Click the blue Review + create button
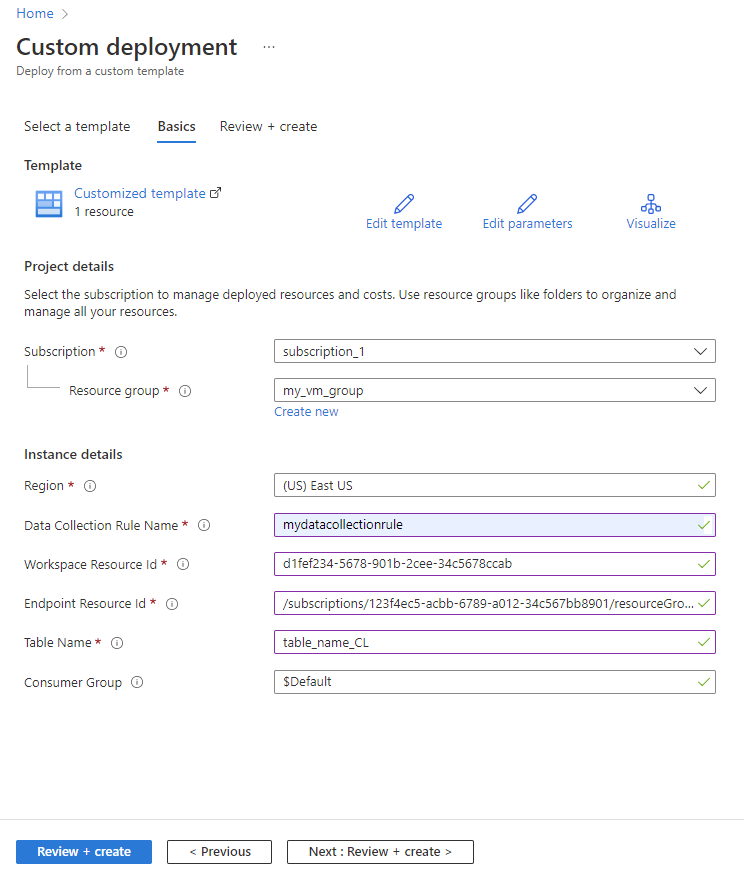Image resolution: width=744 pixels, height=879 pixels. (x=84, y=852)
